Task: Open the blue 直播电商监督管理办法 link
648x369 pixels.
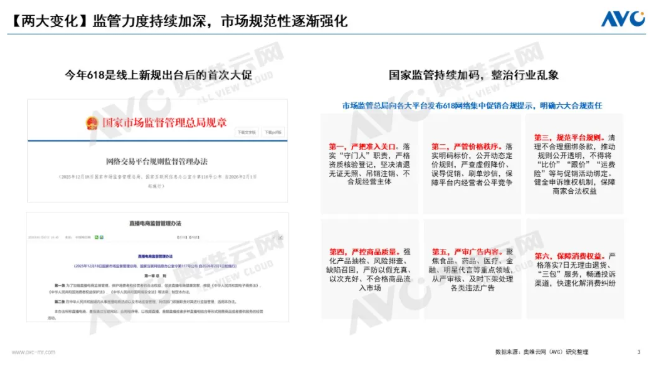Action: (155, 256)
